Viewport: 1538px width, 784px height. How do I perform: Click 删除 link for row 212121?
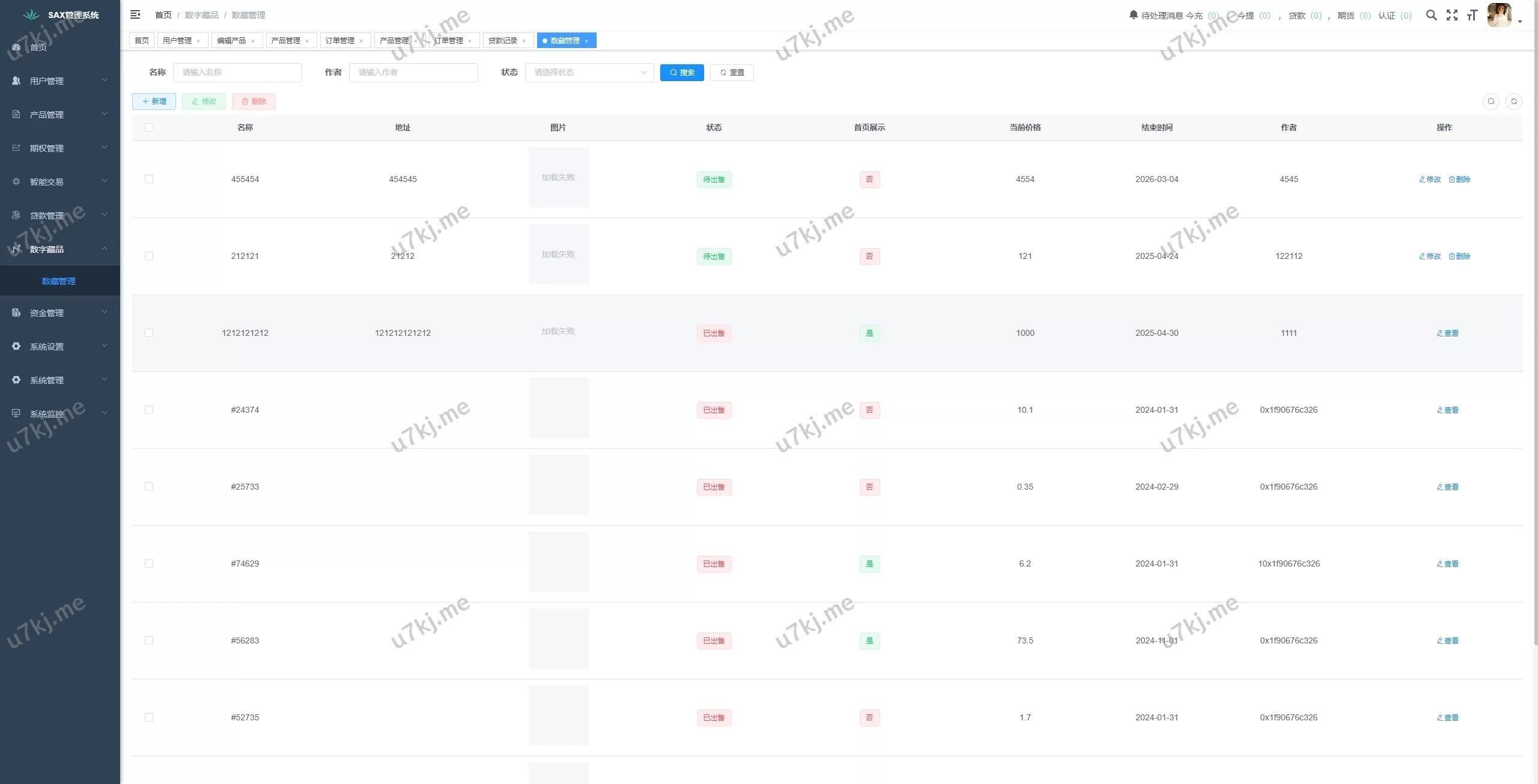tap(1459, 256)
